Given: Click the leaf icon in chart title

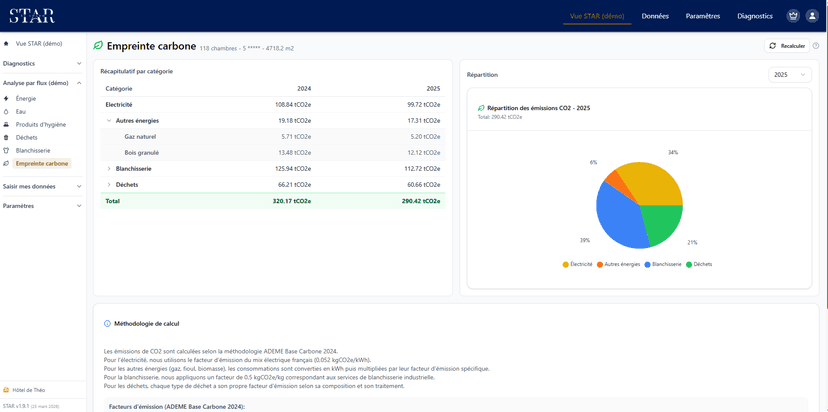Looking at the screenshot, I should coord(481,108).
